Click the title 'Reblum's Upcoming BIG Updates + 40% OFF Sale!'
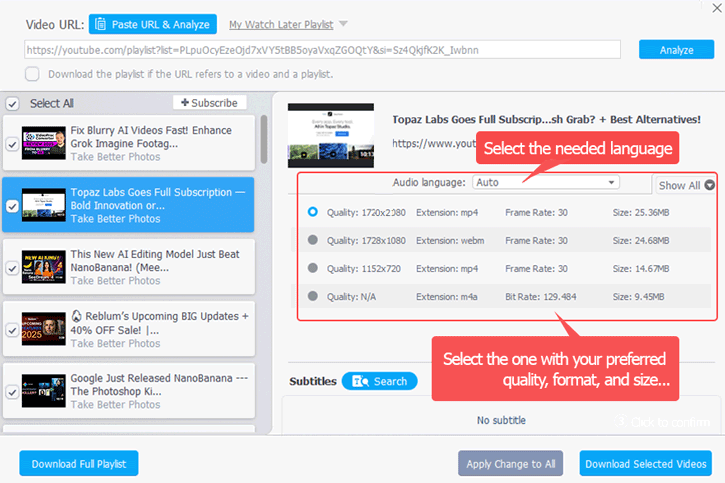This screenshot has height=483, width=725. click(160, 323)
